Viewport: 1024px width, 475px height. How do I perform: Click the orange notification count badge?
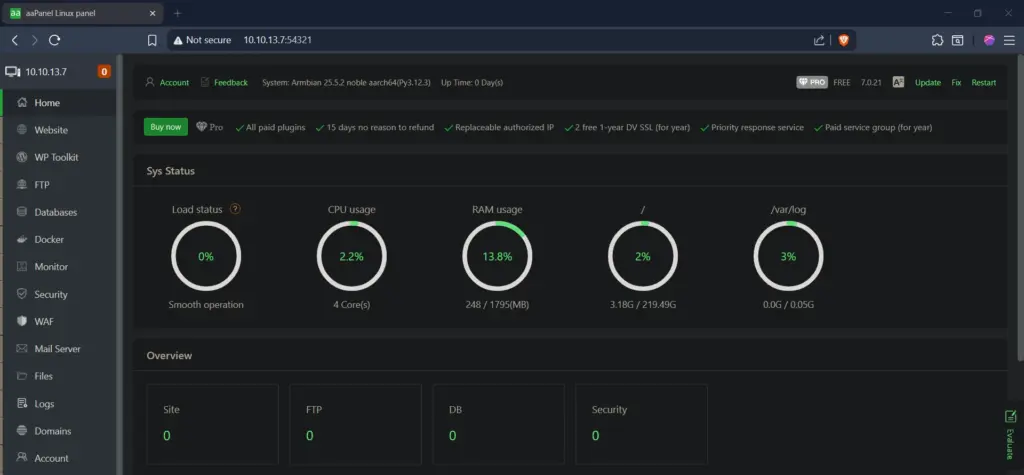pyautogui.click(x=104, y=72)
